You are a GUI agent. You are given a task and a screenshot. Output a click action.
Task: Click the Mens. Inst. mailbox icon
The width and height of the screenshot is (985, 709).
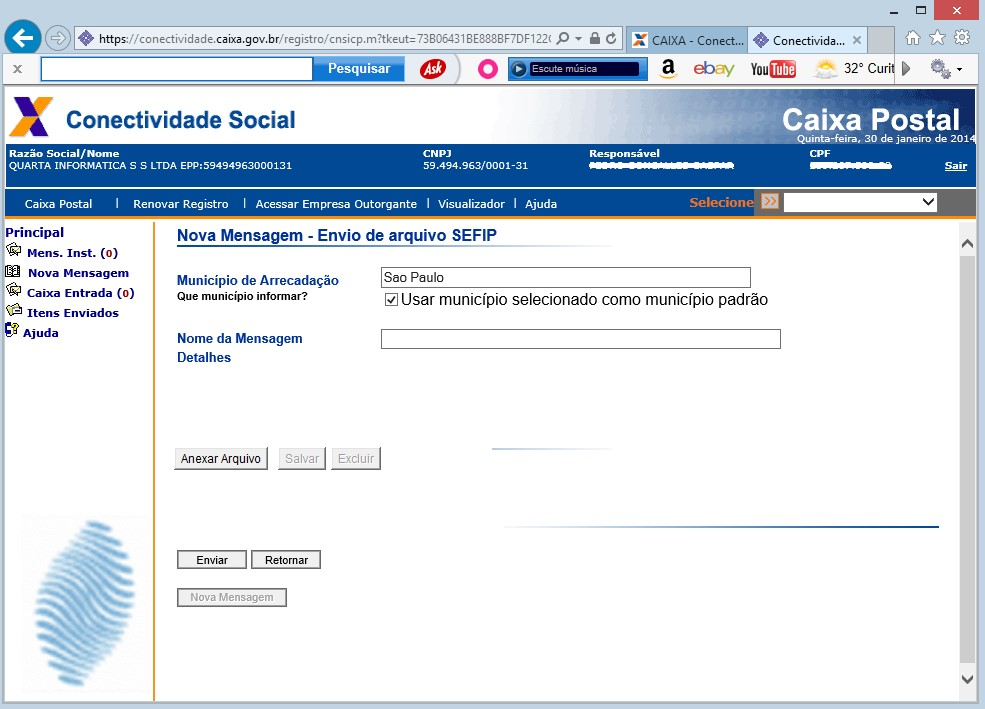click(14, 251)
